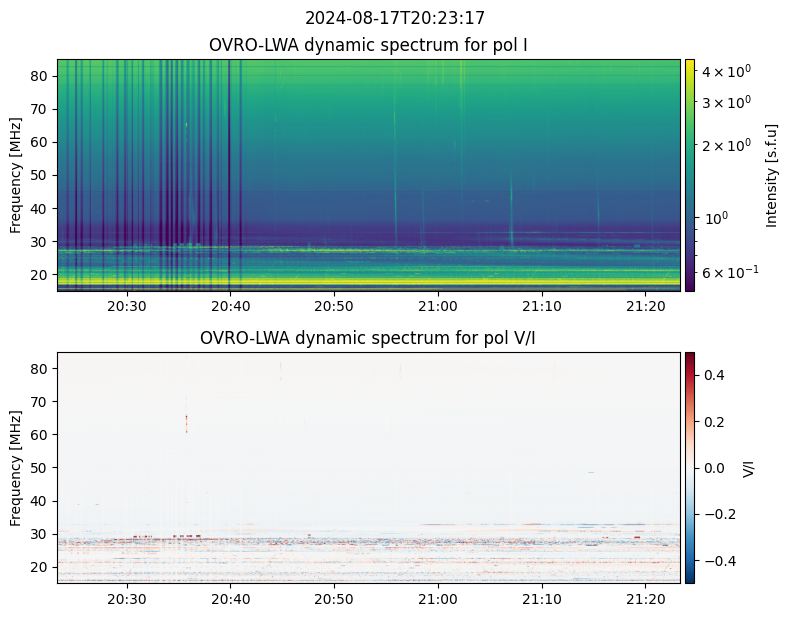
Task: Click the Frequency [MHz] label of top plot
Action: click(16, 175)
